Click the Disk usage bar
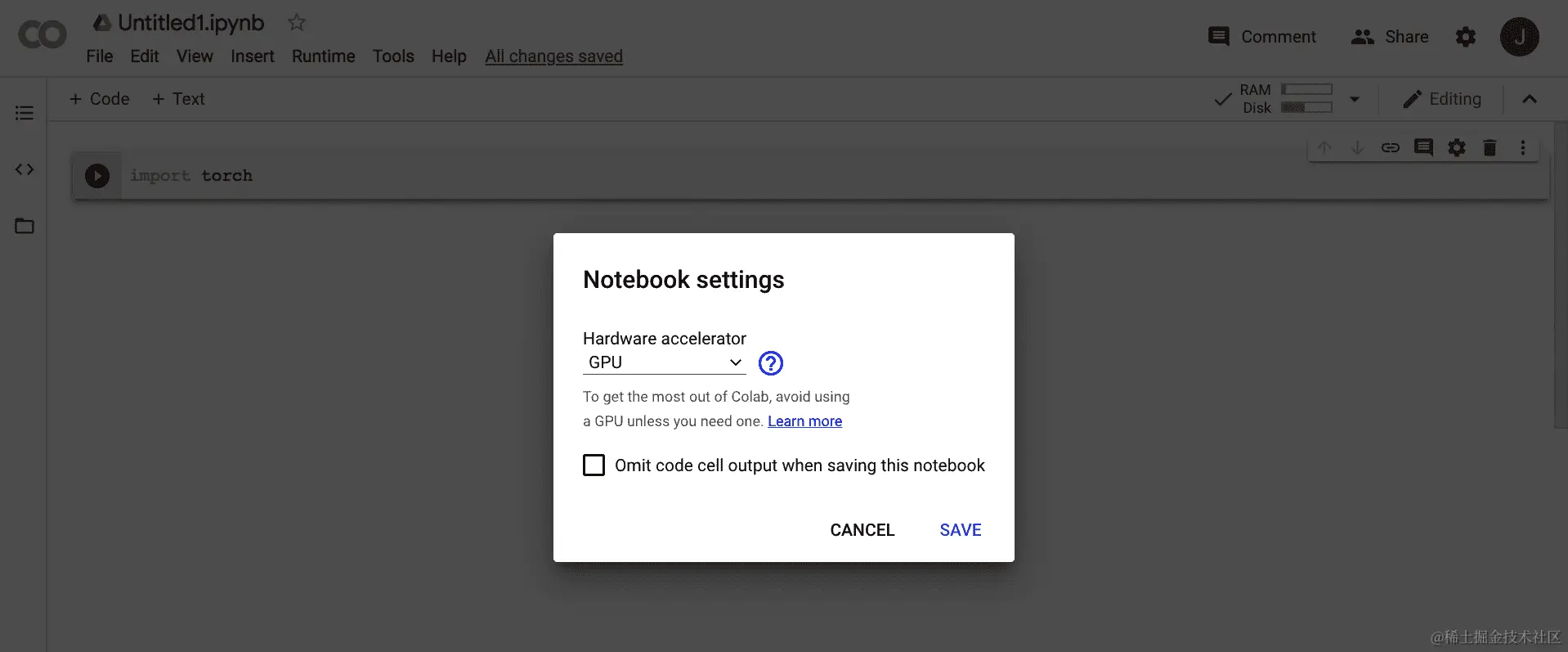1568x652 pixels. point(1306,107)
